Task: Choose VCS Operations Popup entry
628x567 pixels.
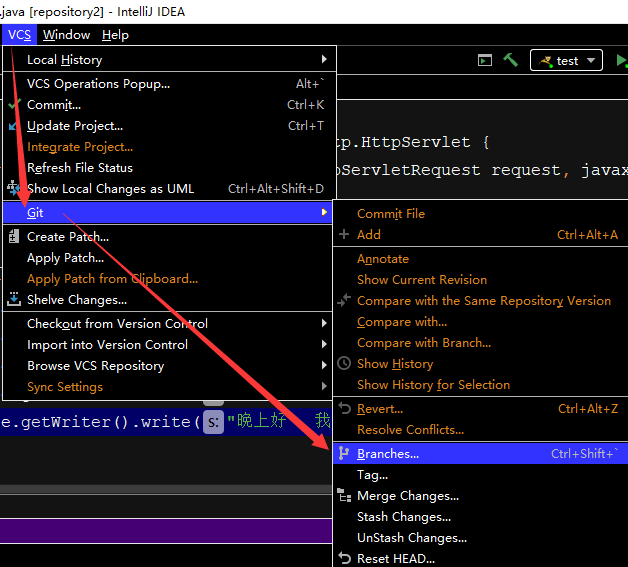Action: pyautogui.click(x=169, y=84)
